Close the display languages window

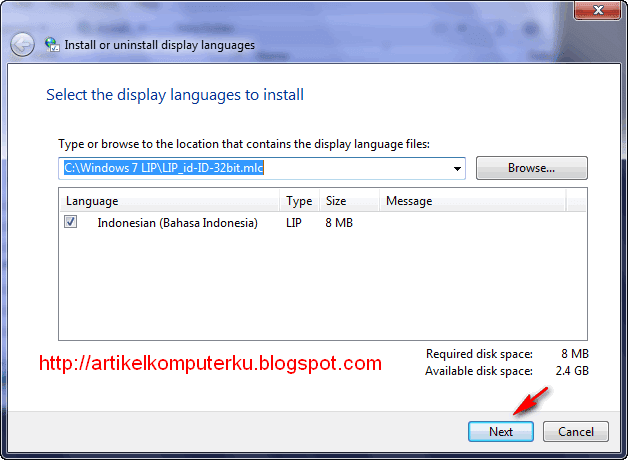point(598,10)
